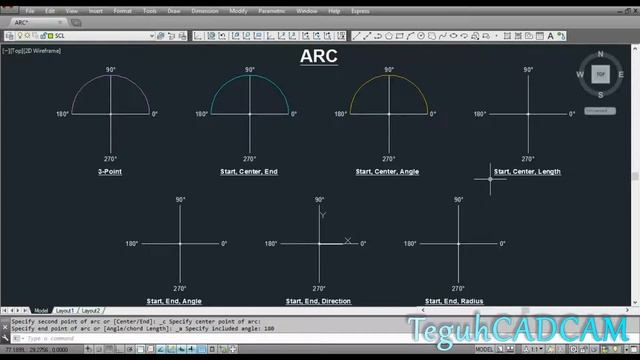Image resolution: width=640 pixels, height=360 pixels.
Task: Select the Region tool
Action: 529,36
